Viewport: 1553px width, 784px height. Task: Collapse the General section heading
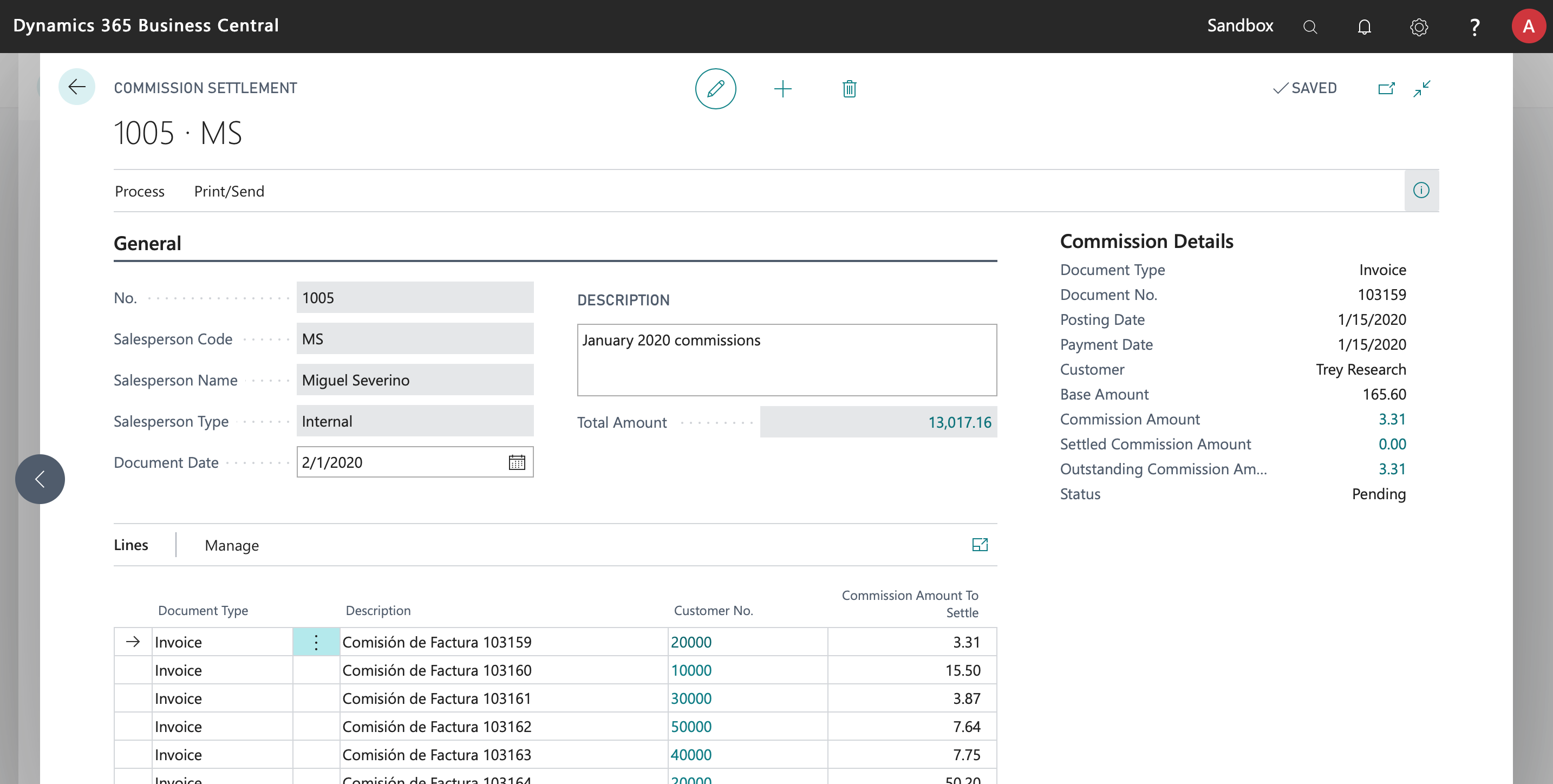click(x=147, y=244)
